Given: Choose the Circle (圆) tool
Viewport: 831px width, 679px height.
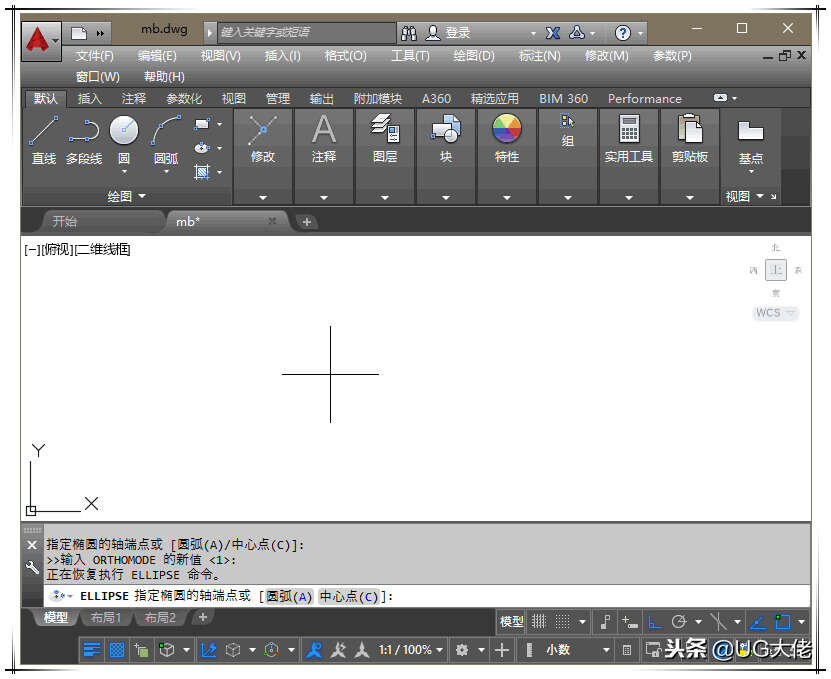Looking at the screenshot, I should (x=124, y=140).
